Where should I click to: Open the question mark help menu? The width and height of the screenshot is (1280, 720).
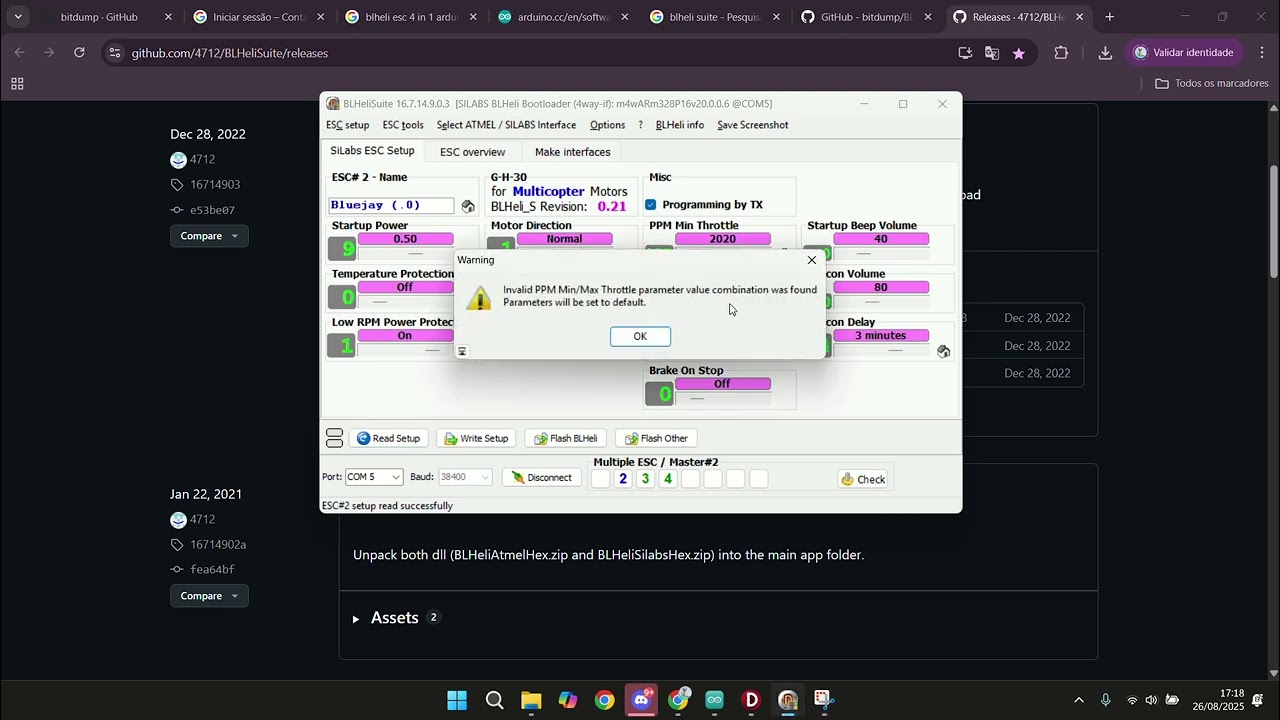(x=640, y=125)
